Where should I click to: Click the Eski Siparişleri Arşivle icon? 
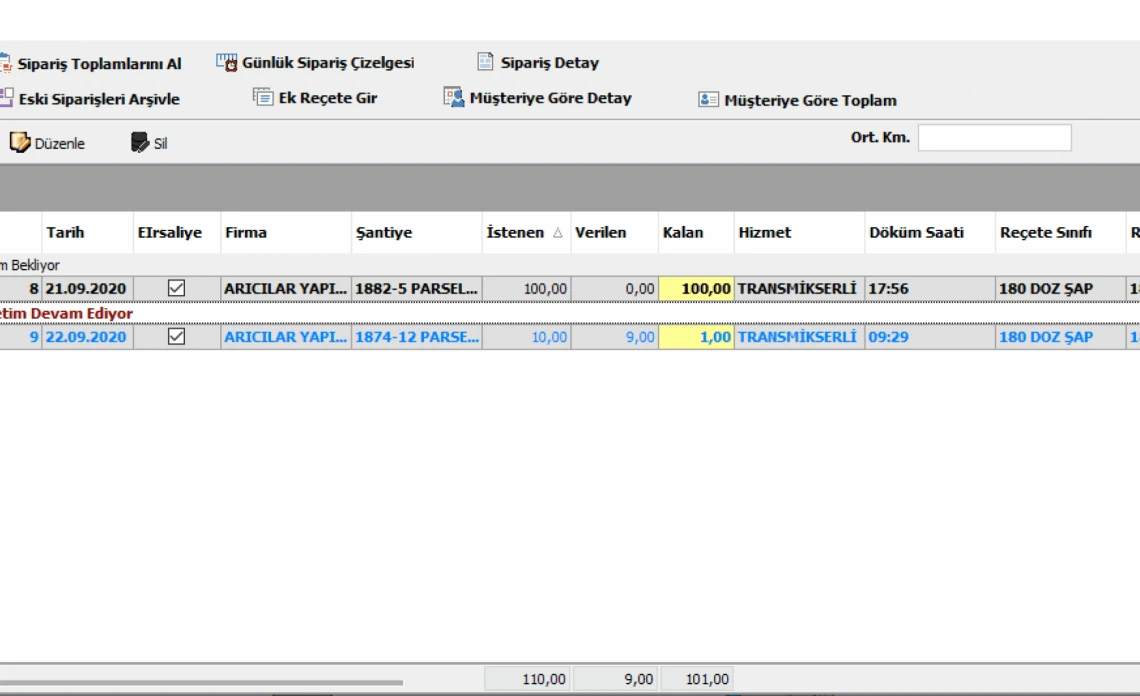(5, 98)
